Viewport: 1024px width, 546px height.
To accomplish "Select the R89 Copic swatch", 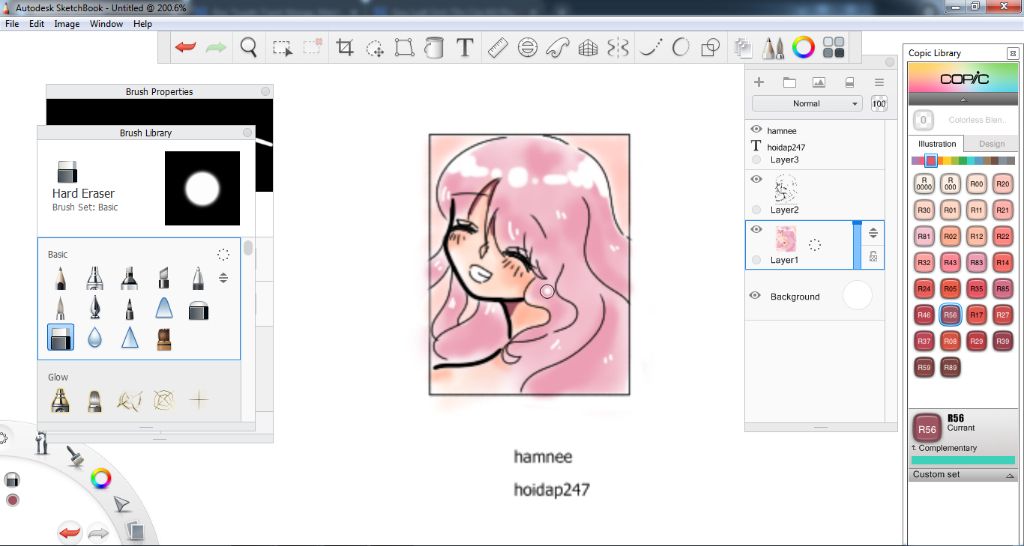I will tap(950, 366).
